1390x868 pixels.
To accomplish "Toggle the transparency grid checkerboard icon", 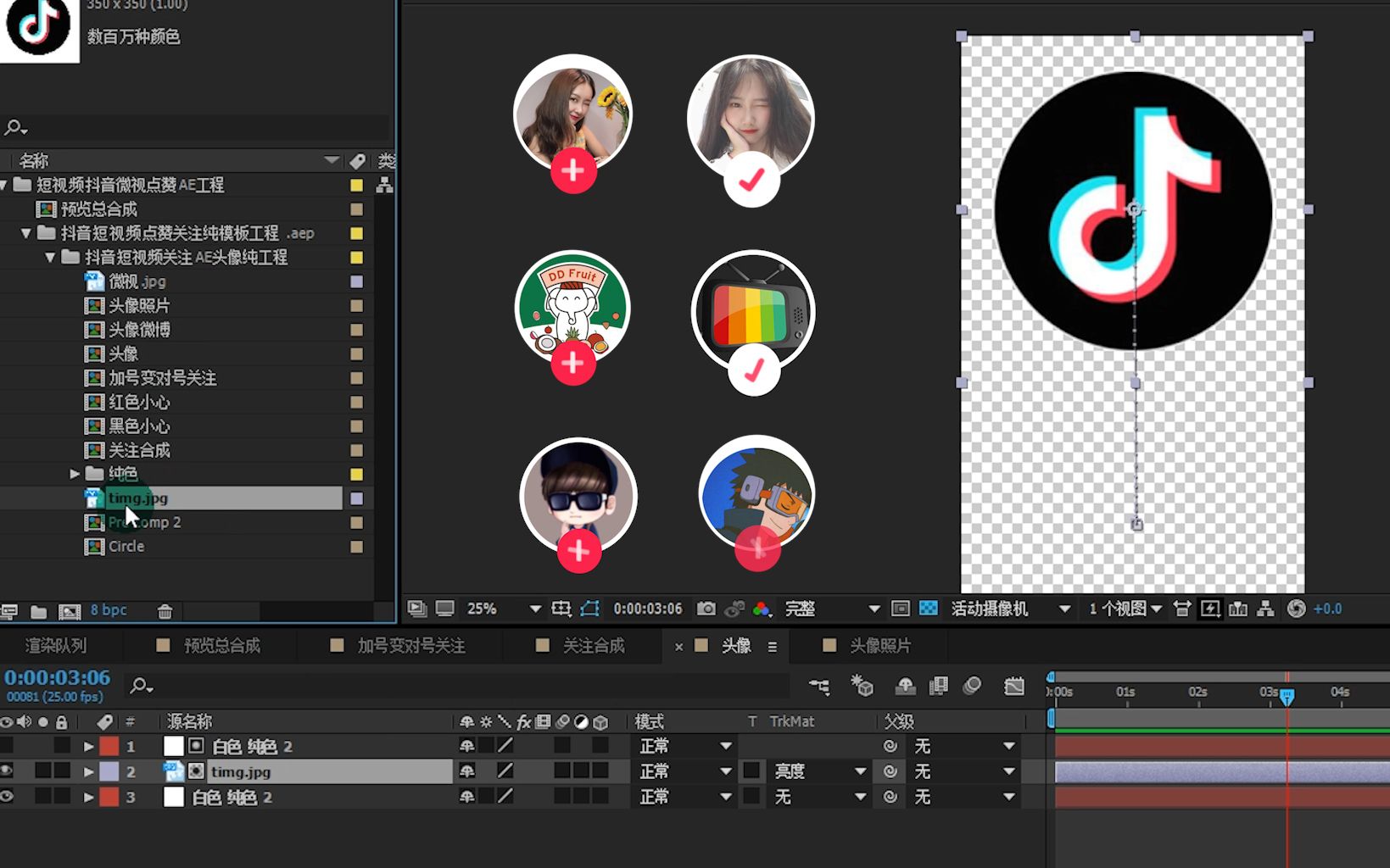I will coord(929,609).
